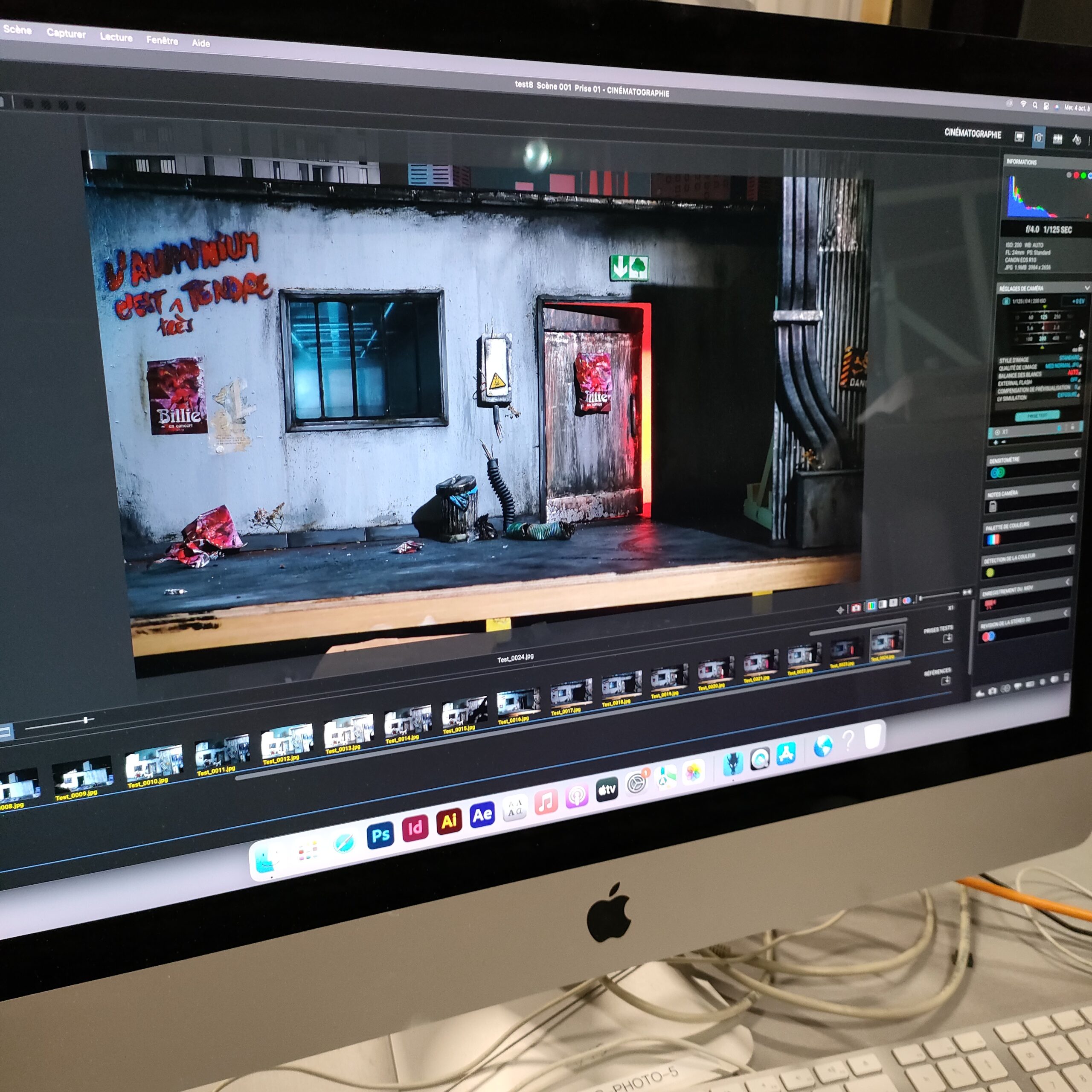Open the Capturer menu

point(66,33)
